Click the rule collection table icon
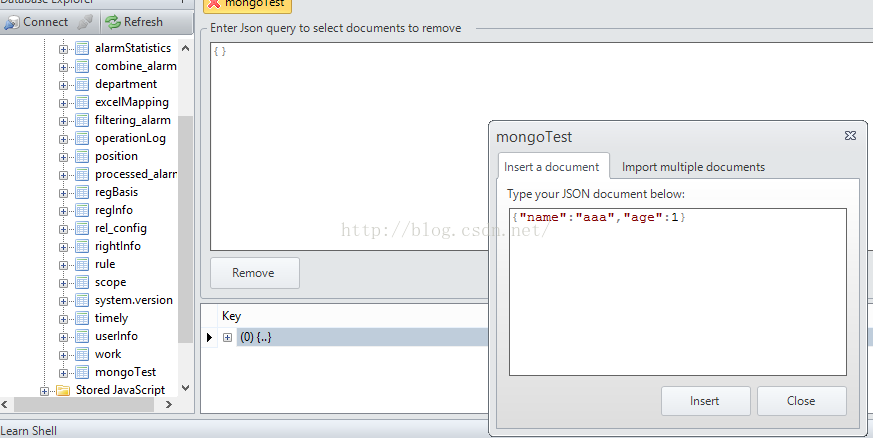Image resolution: width=873 pixels, height=438 pixels. (x=82, y=264)
